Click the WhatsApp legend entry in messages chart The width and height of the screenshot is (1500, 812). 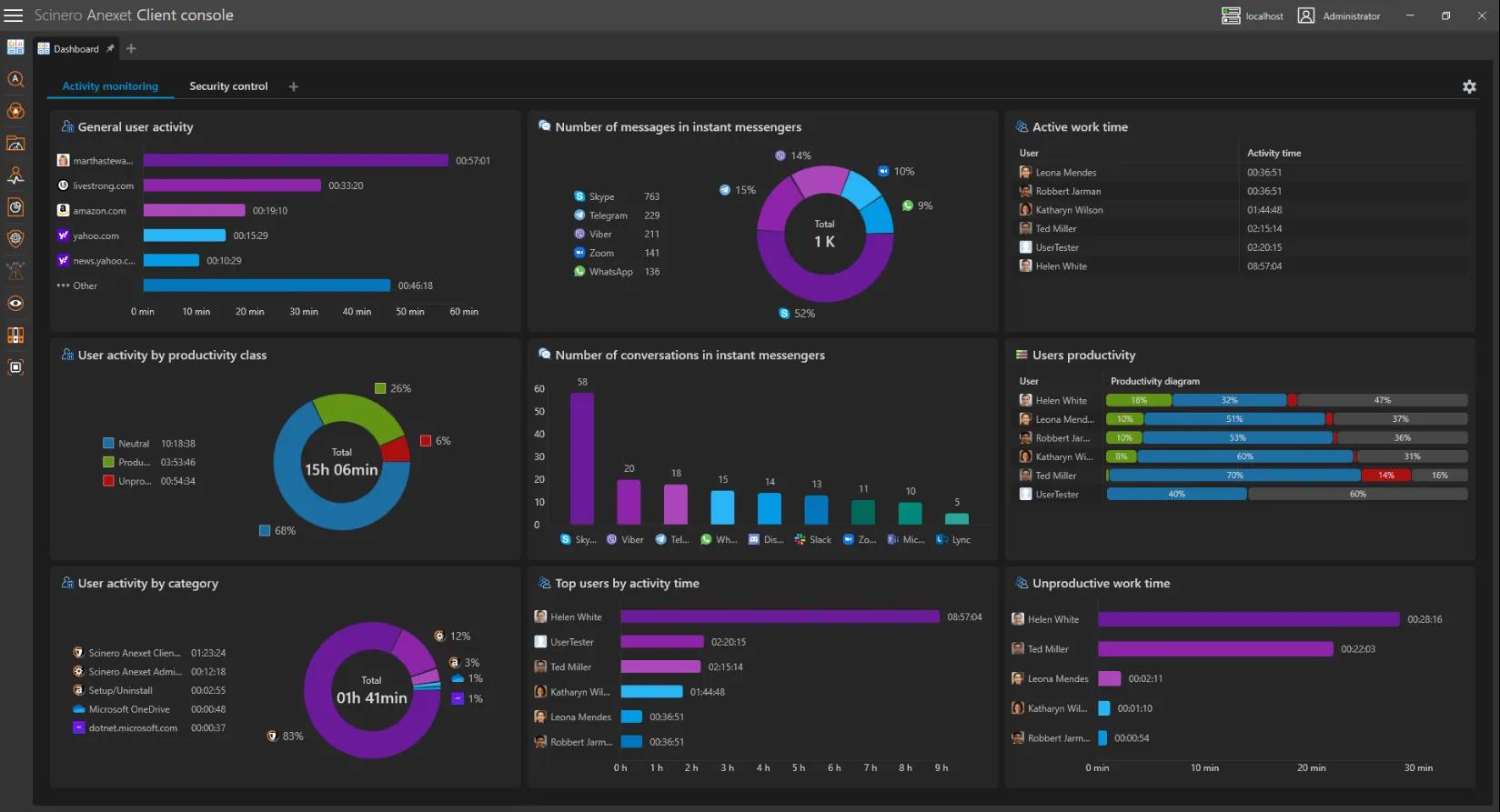611,272
